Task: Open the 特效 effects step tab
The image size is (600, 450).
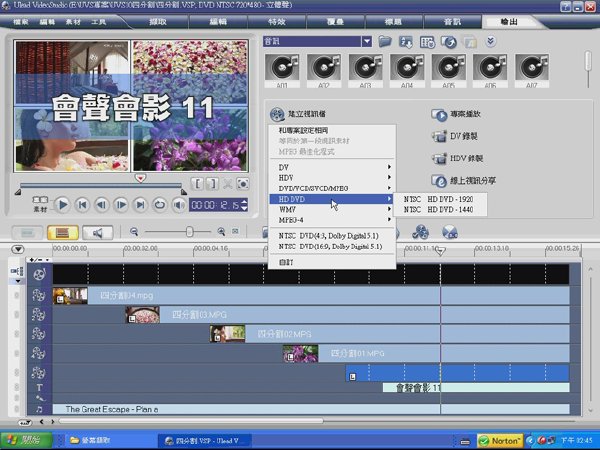Action: tap(276, 22)
